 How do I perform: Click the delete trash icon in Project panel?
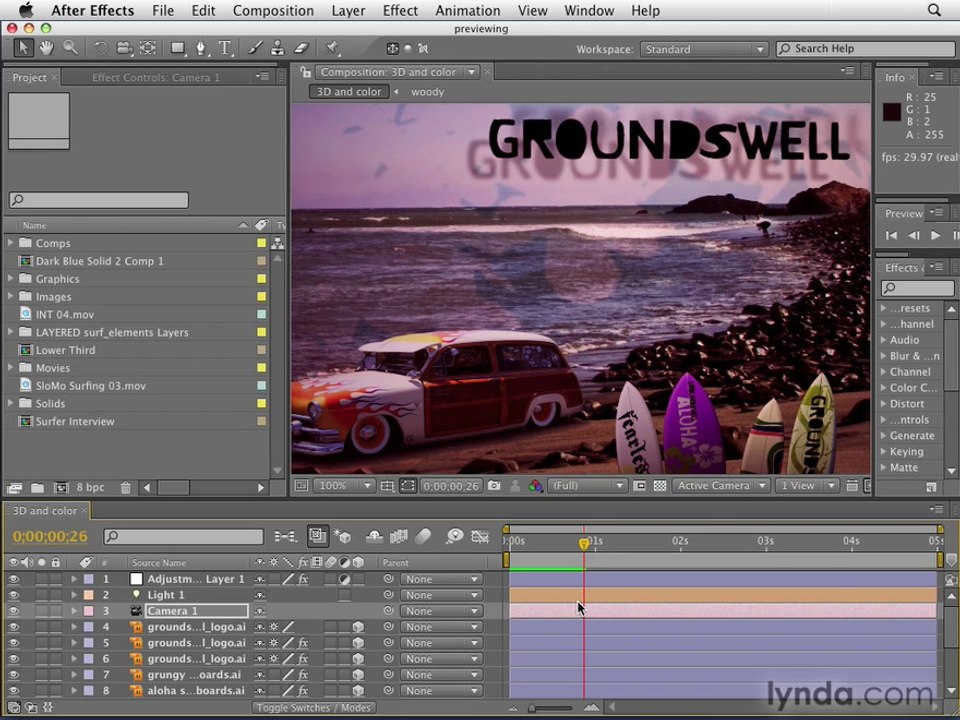[x=126, y=488]
